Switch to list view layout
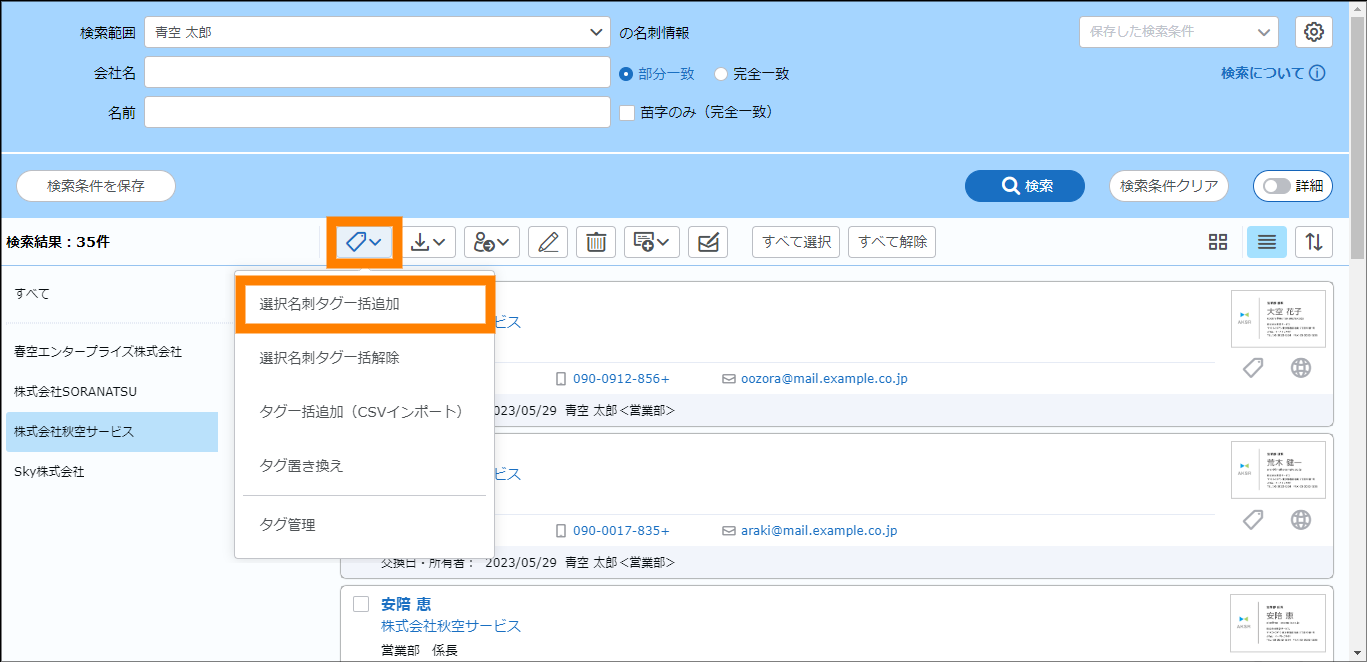1367x662 pixels. pos(1266,242)
